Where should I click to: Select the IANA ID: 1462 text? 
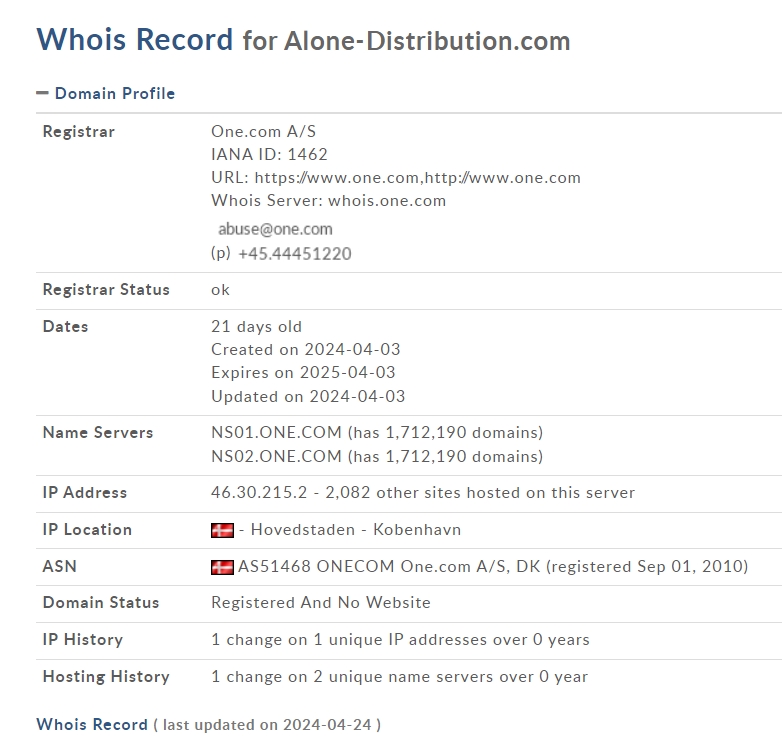pos(269,154)
